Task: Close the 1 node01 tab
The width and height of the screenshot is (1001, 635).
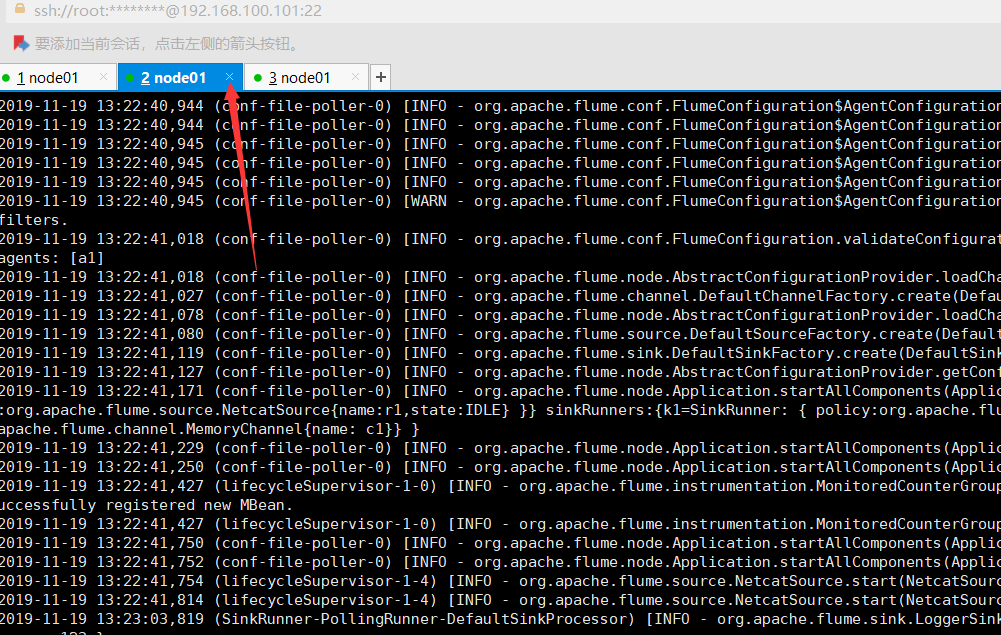Action: pyautogui.click(x=103, y=77)
